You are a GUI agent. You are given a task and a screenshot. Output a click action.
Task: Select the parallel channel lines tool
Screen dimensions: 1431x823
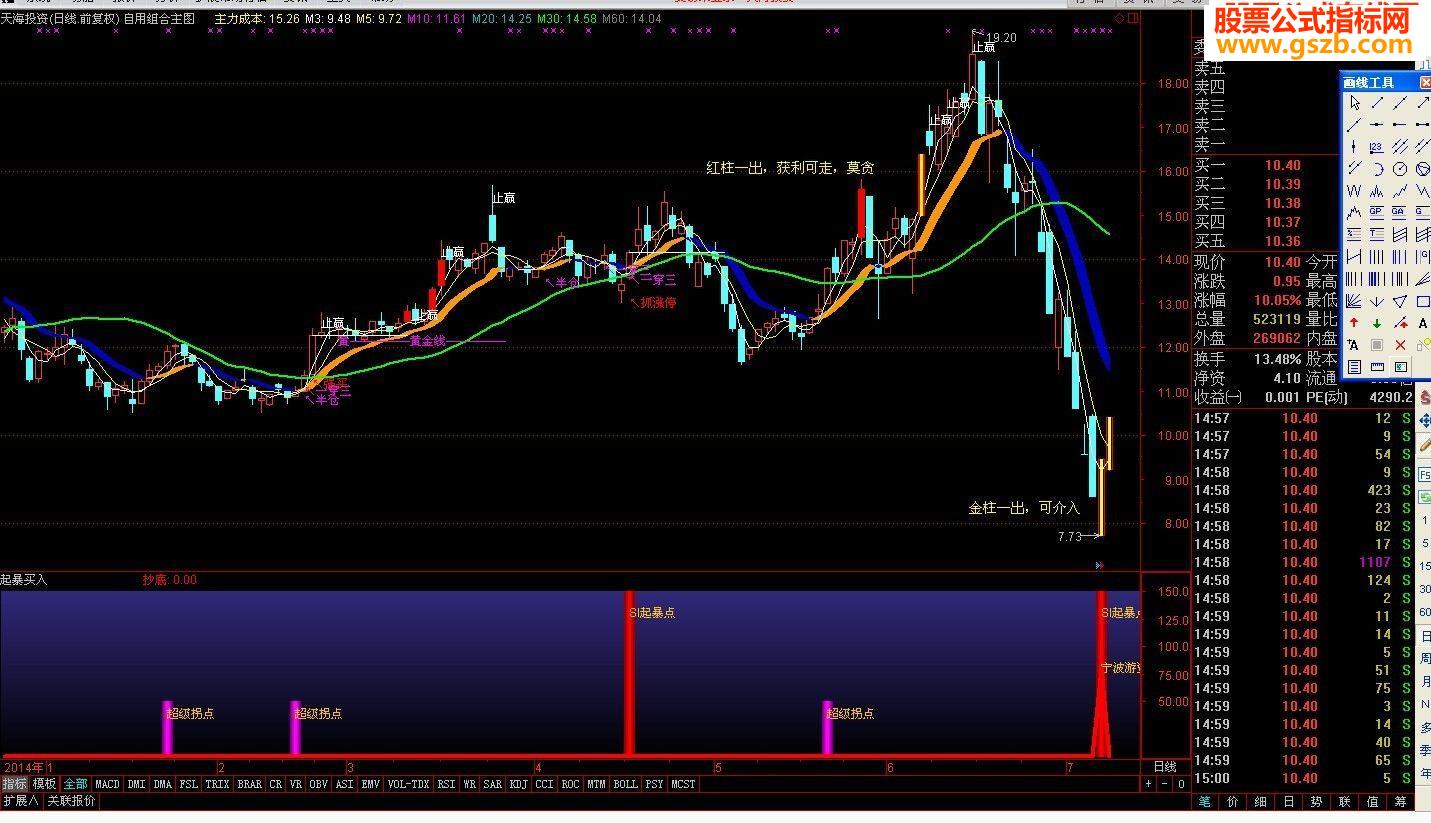pos(1399,147)
